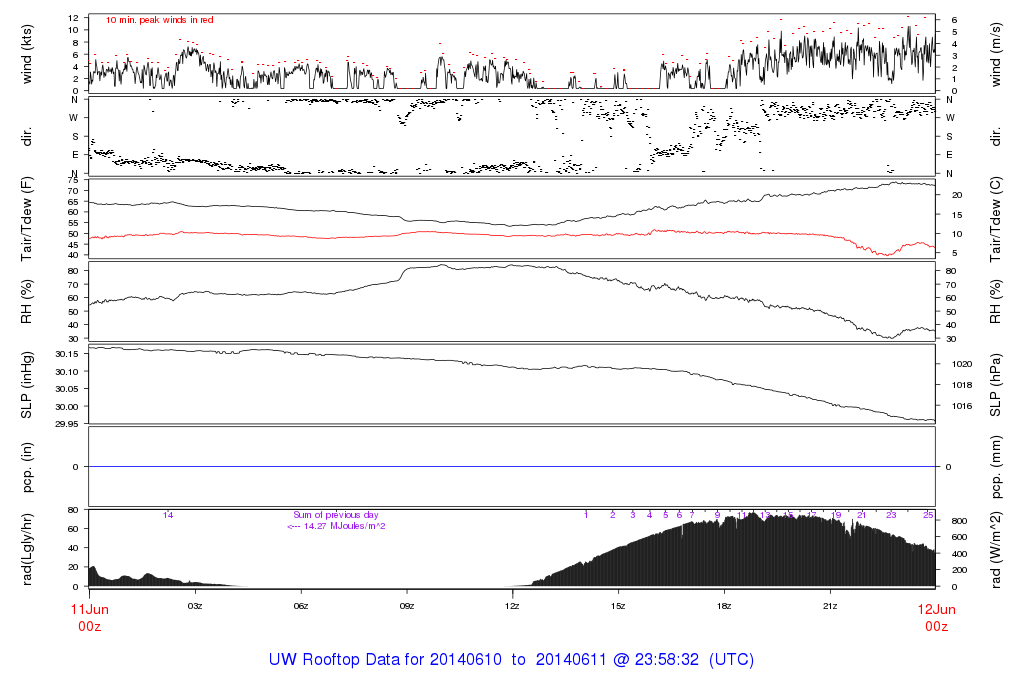This screenshot has width=1024, height=700.
Task: Select the 'rad(Lgly/hr)' axis label
Action: tap(28, 548)
